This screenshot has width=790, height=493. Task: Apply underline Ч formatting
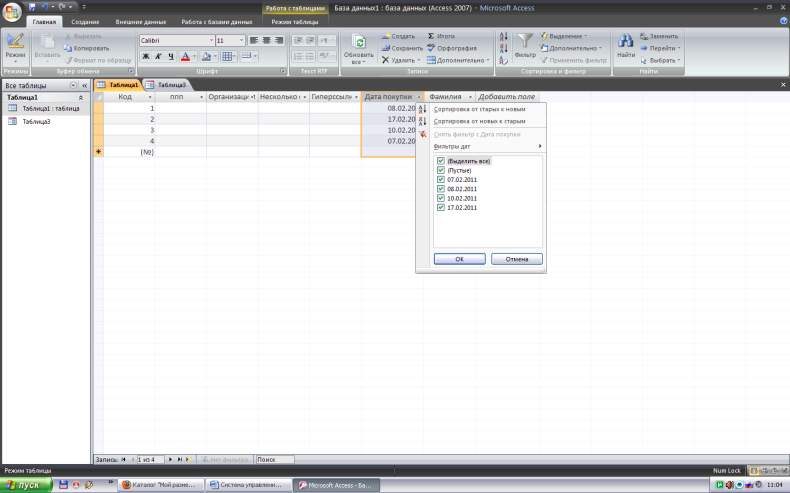point(171,56)
